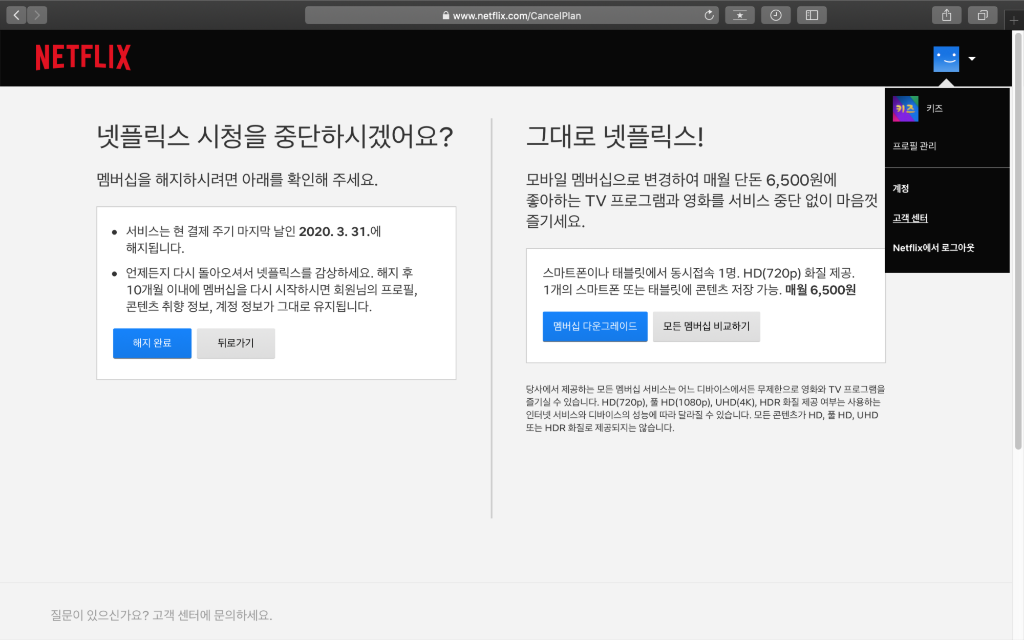This screenshot has width=1024, height=640.
Task: Click the Share icon in the toolbar
Action: click(946, 15)
